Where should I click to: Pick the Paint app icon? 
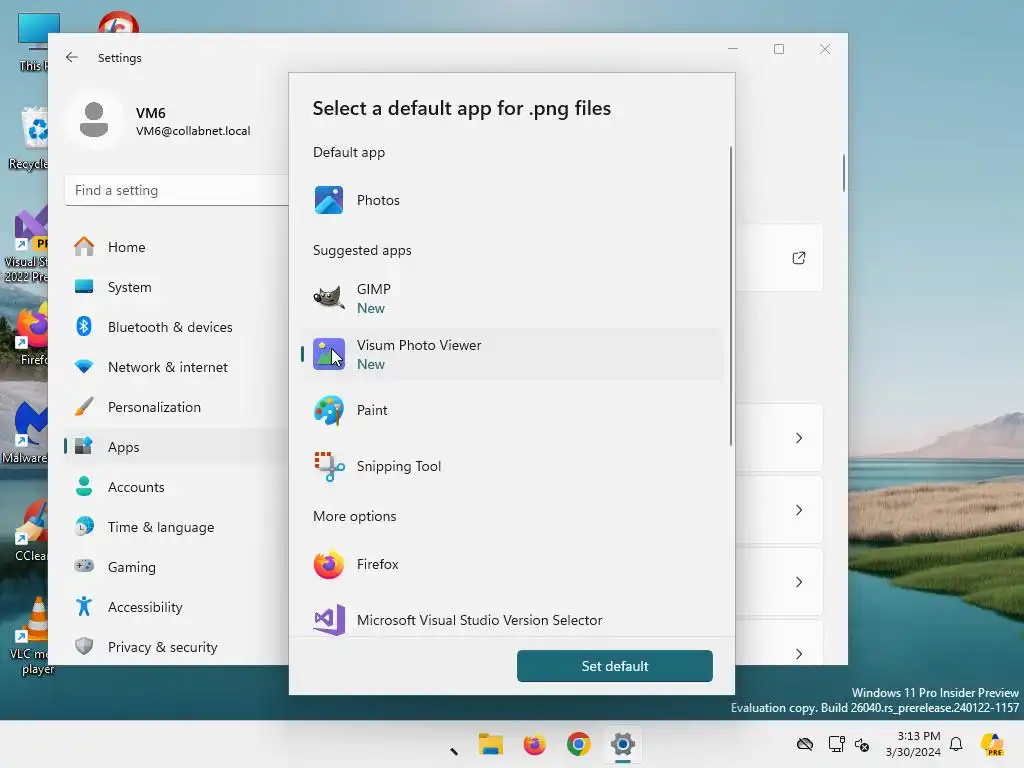tap(328, 410)
